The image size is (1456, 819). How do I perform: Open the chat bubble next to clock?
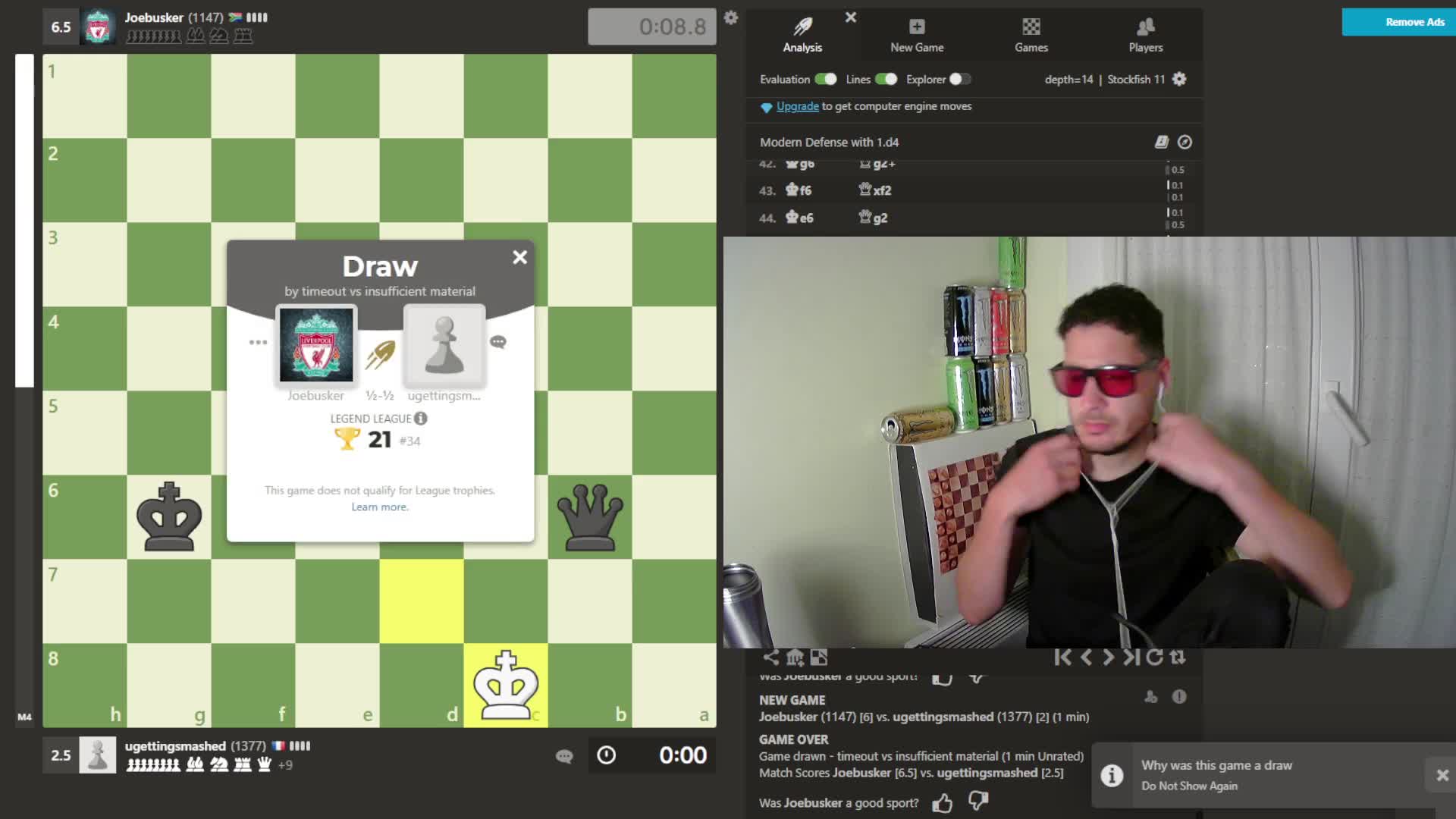[x=564, y=756]
